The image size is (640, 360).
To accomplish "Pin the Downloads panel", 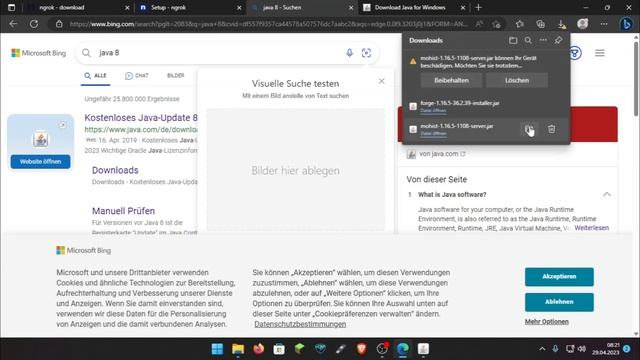I will click(x=558, y=40).
